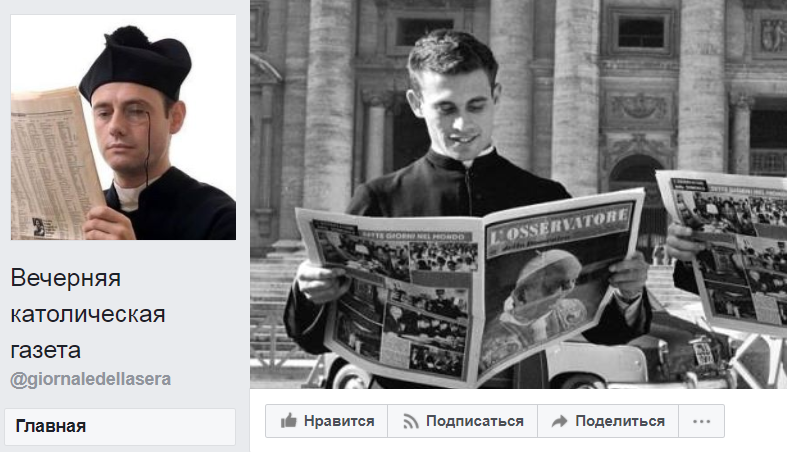The width and height of the screenshot is (787, 452).
Task: Select the Главная tab in the sidebar
Action: tap(120, 426)
